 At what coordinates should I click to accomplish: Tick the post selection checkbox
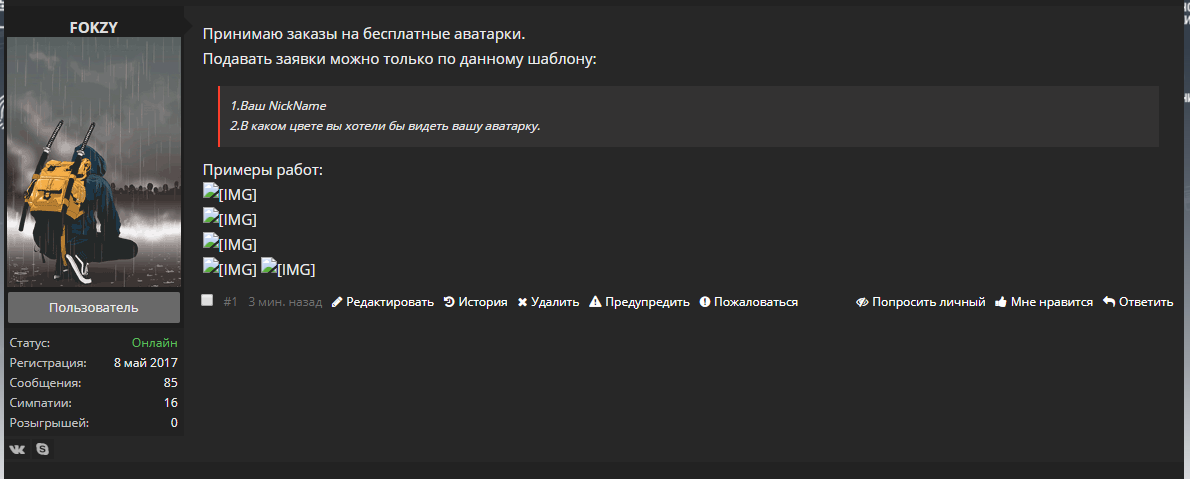point(207,300)
